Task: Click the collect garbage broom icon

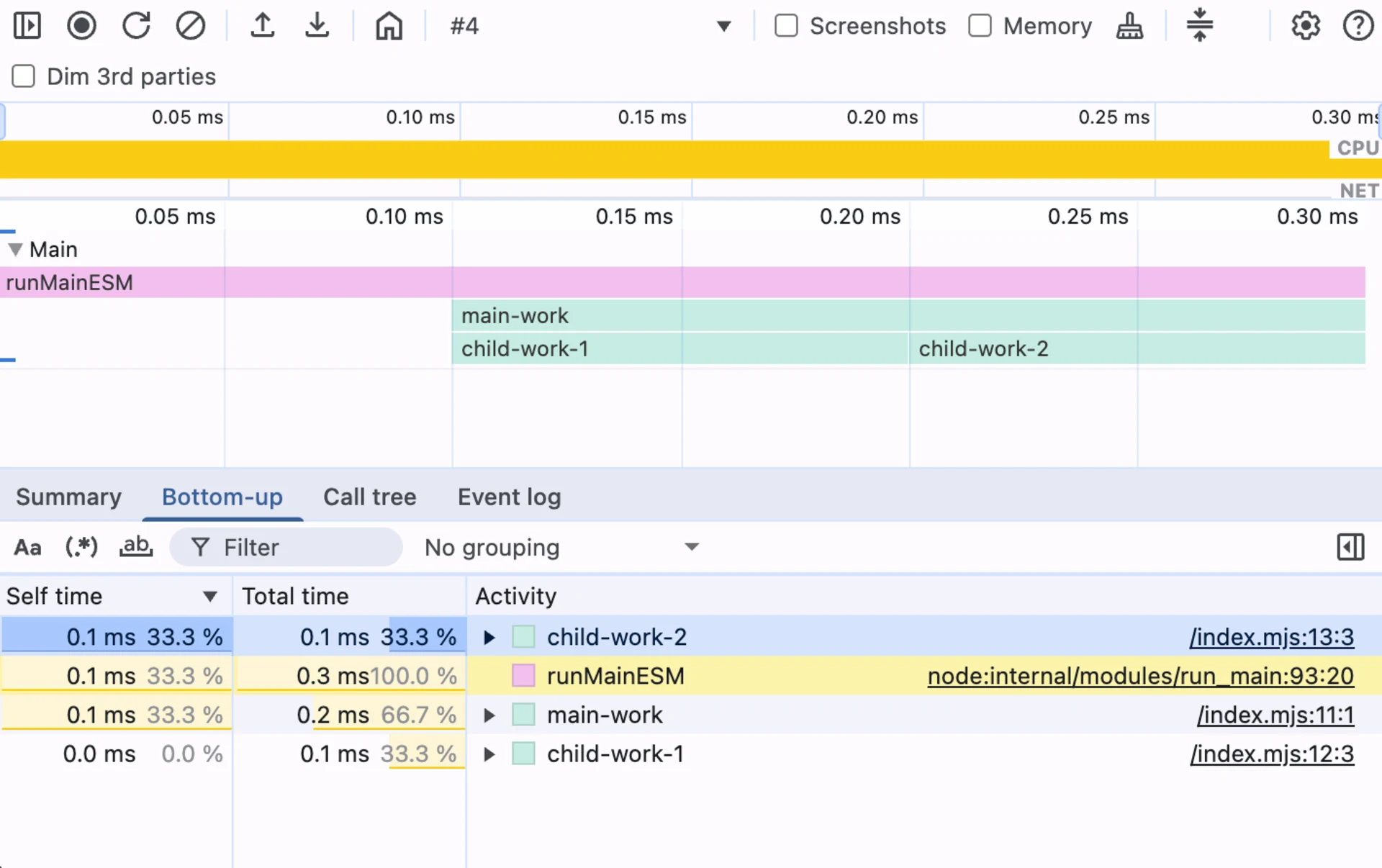Action: pos(1129,26)
